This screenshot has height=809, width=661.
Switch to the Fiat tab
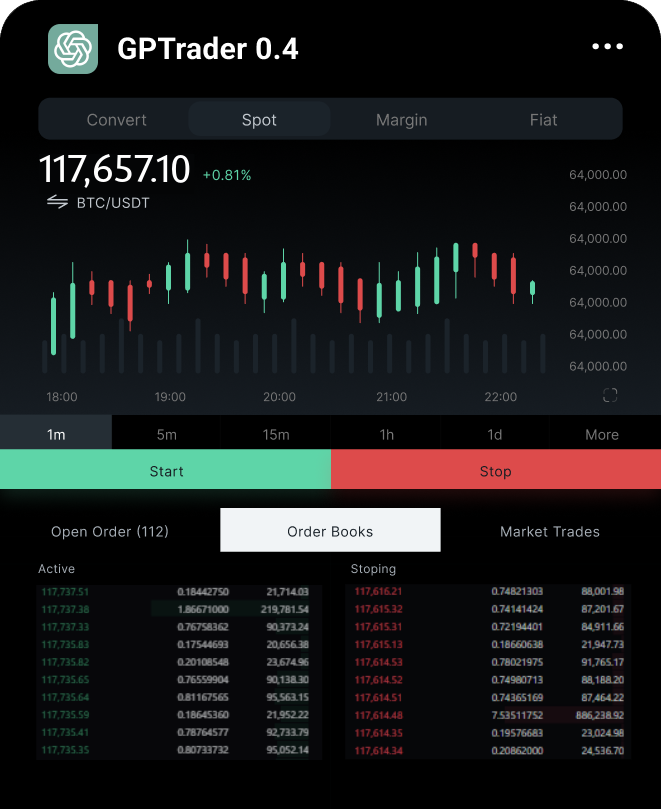(543, 120)
